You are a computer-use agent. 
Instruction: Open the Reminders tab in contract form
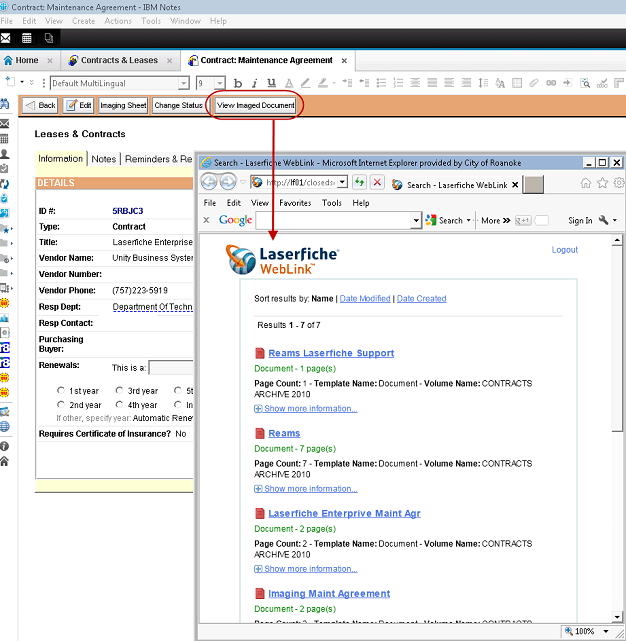pos(159,159)
